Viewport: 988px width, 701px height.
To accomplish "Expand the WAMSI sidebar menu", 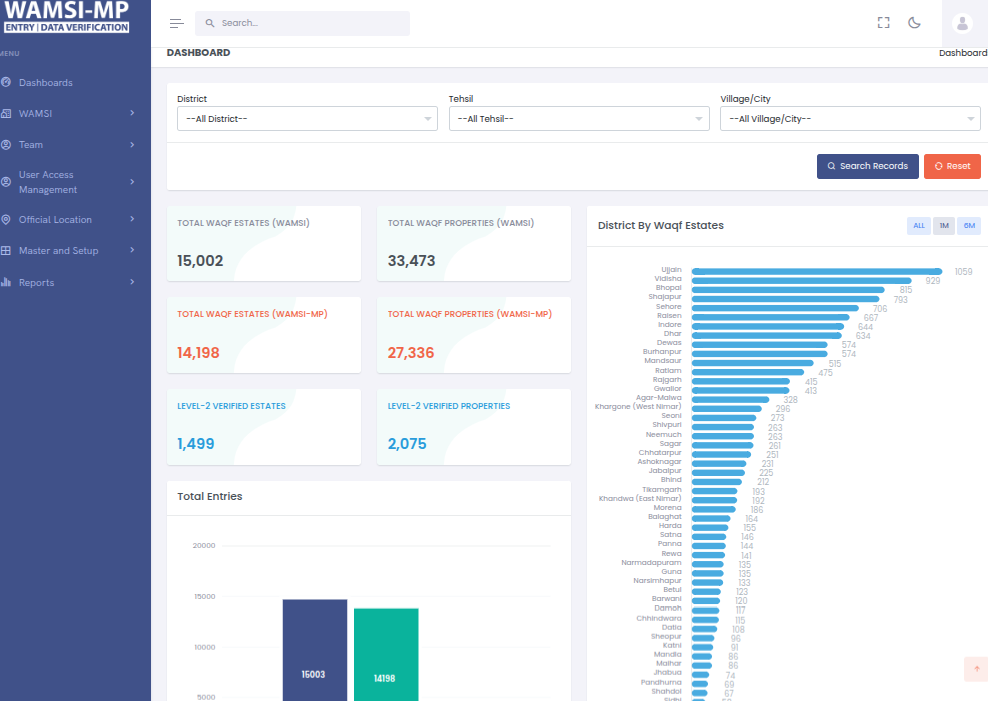I will click(x=70, y=114).
